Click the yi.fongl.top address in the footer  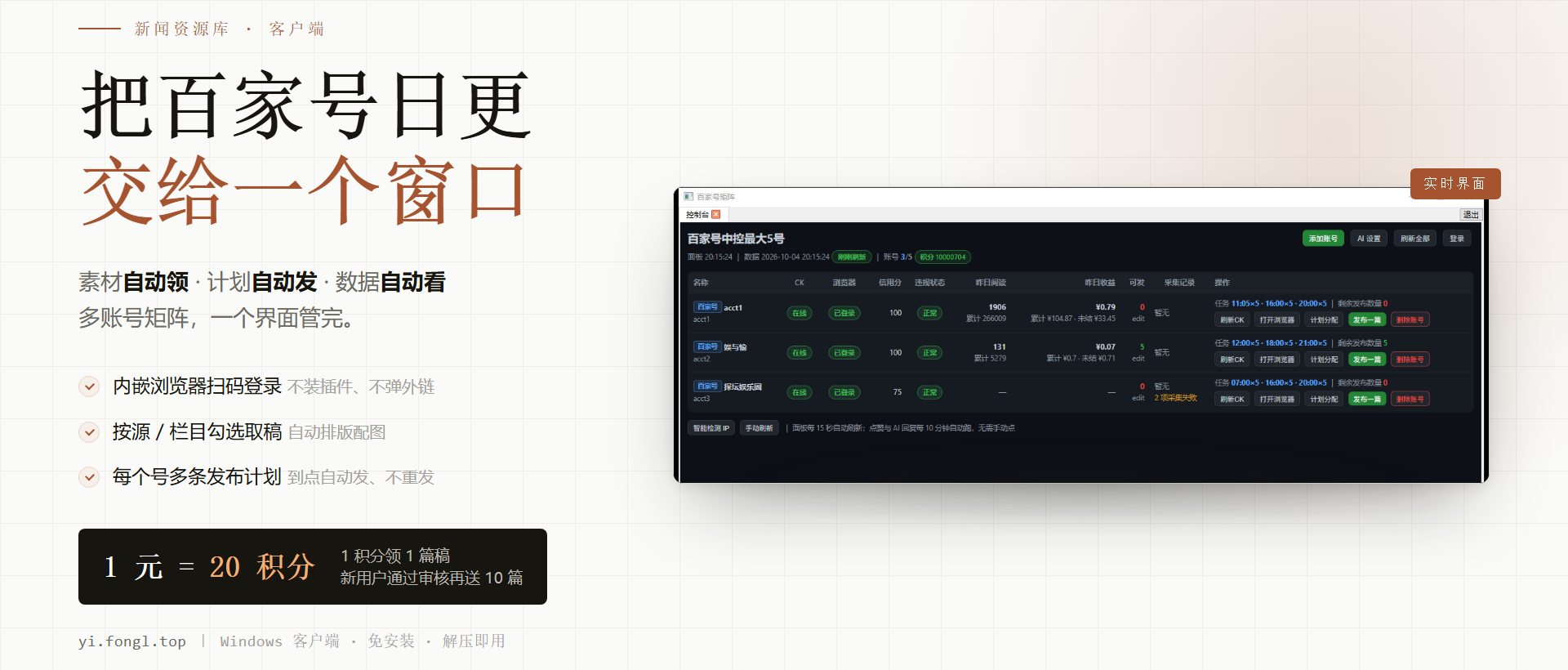132,641
